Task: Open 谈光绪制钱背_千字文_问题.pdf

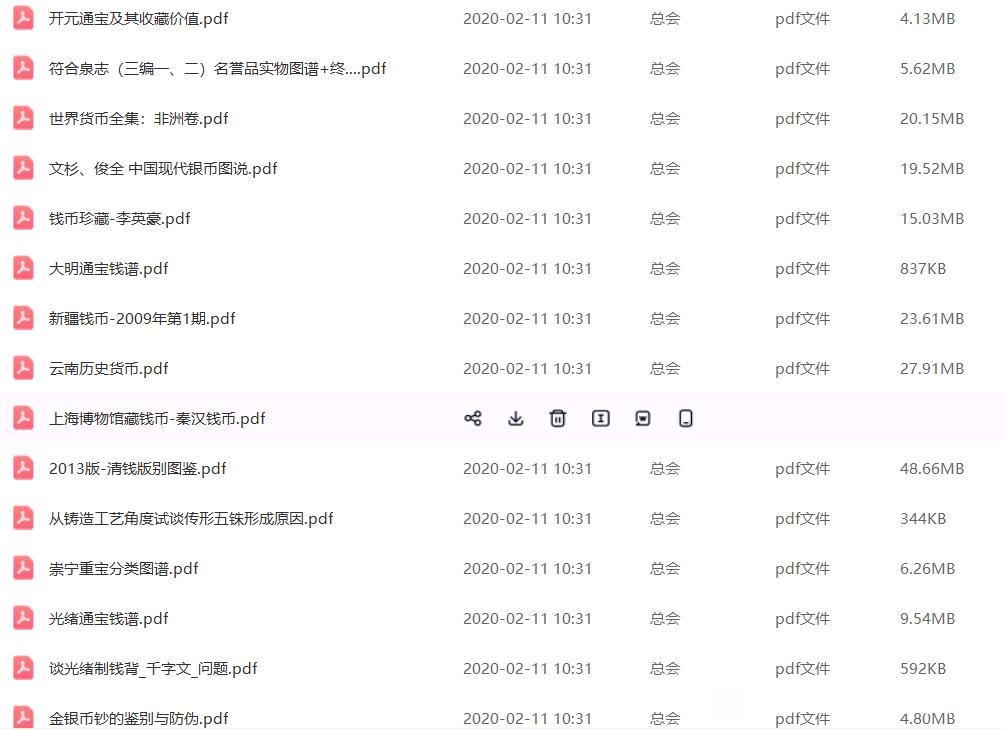Action: click(153, 669)
